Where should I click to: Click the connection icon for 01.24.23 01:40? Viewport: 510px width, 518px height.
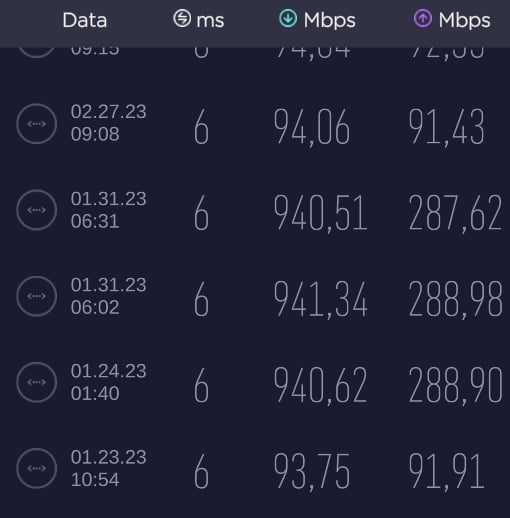(x=37, y=382)
